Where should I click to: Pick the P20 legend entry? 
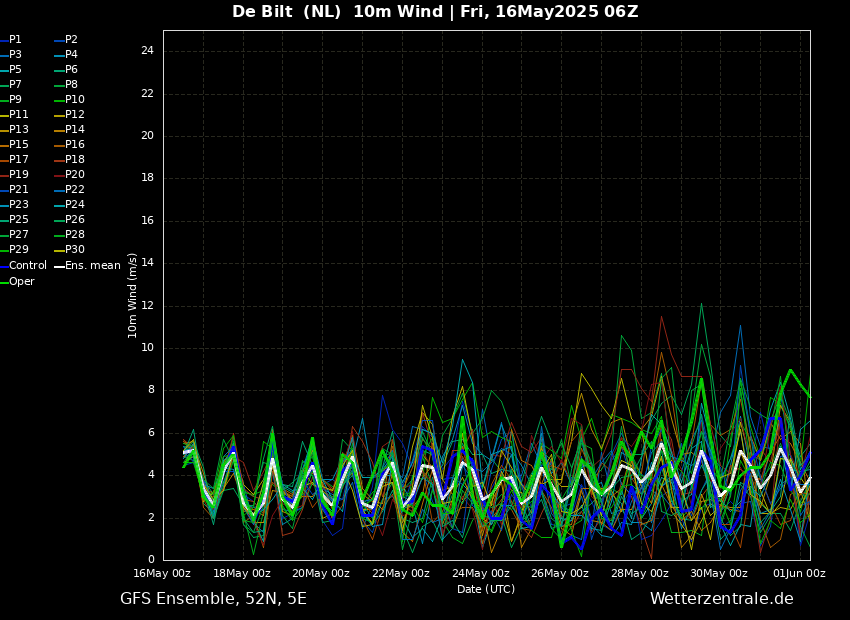coord(75,175)
